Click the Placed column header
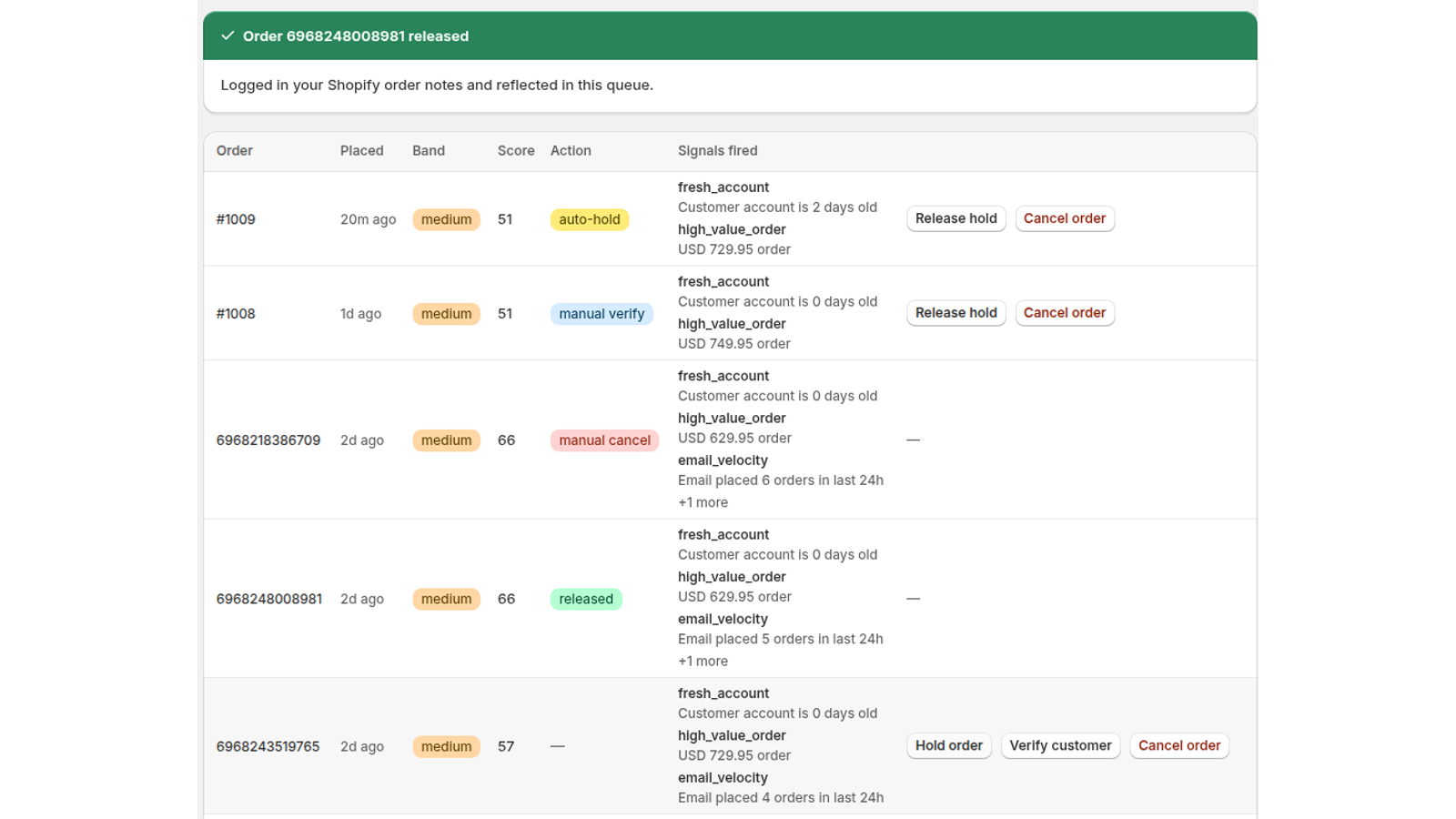Viewport: 1456px width, 819px height. 362,151
